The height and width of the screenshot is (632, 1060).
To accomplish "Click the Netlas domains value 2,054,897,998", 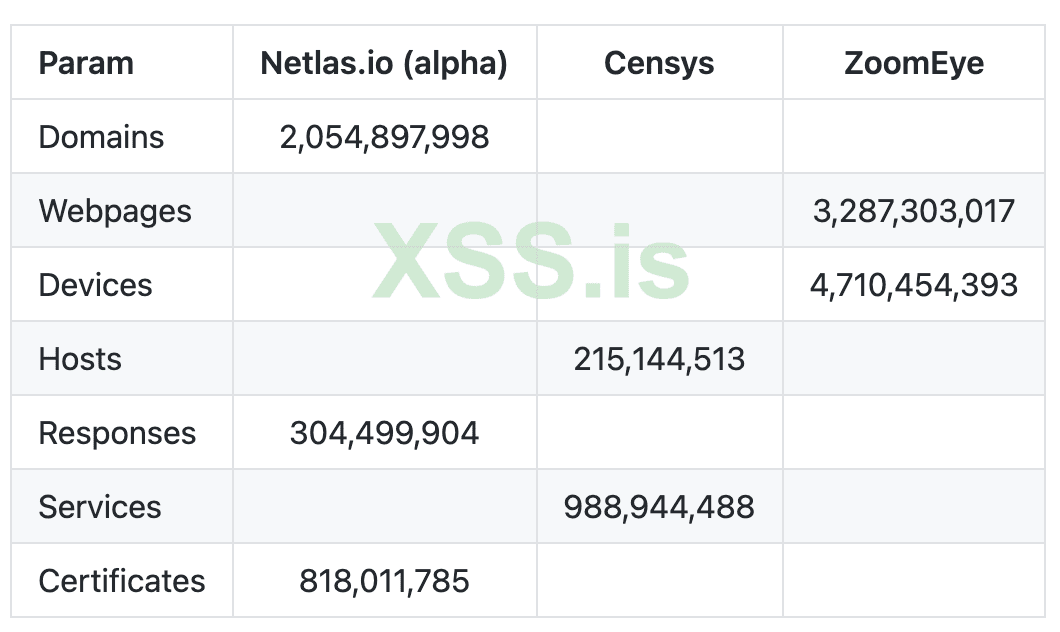I will click(x=384, y=137).
